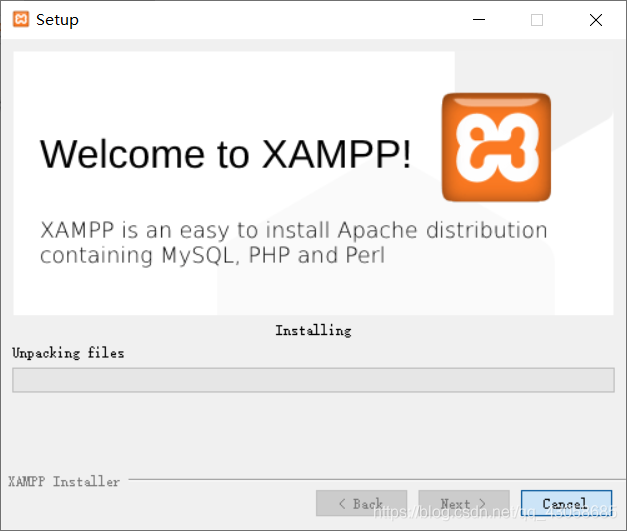
Task: Click the Unpacking files label
Action: pos(68,353)
